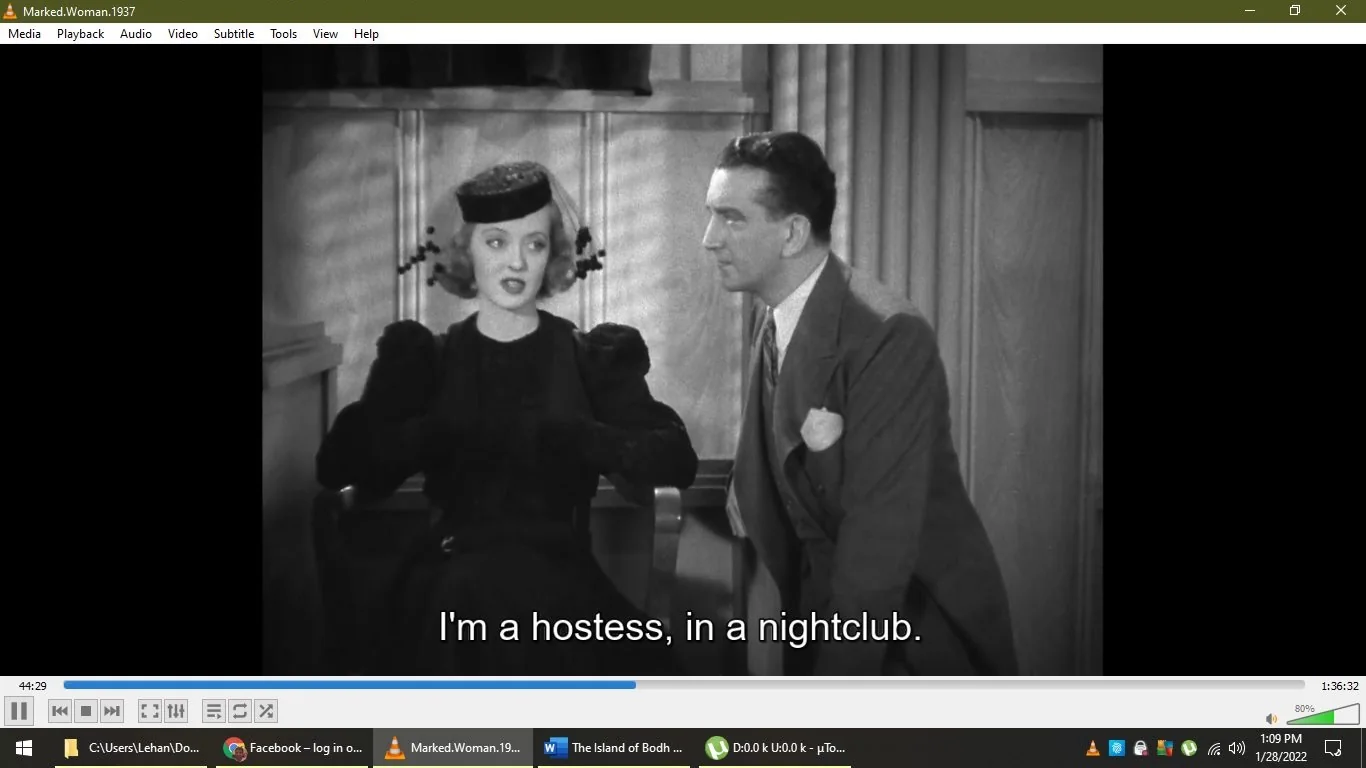Toggle random shuffle playback
Image resolution: width=1366 pixels, height=768 pixels.
coord(266,711)
